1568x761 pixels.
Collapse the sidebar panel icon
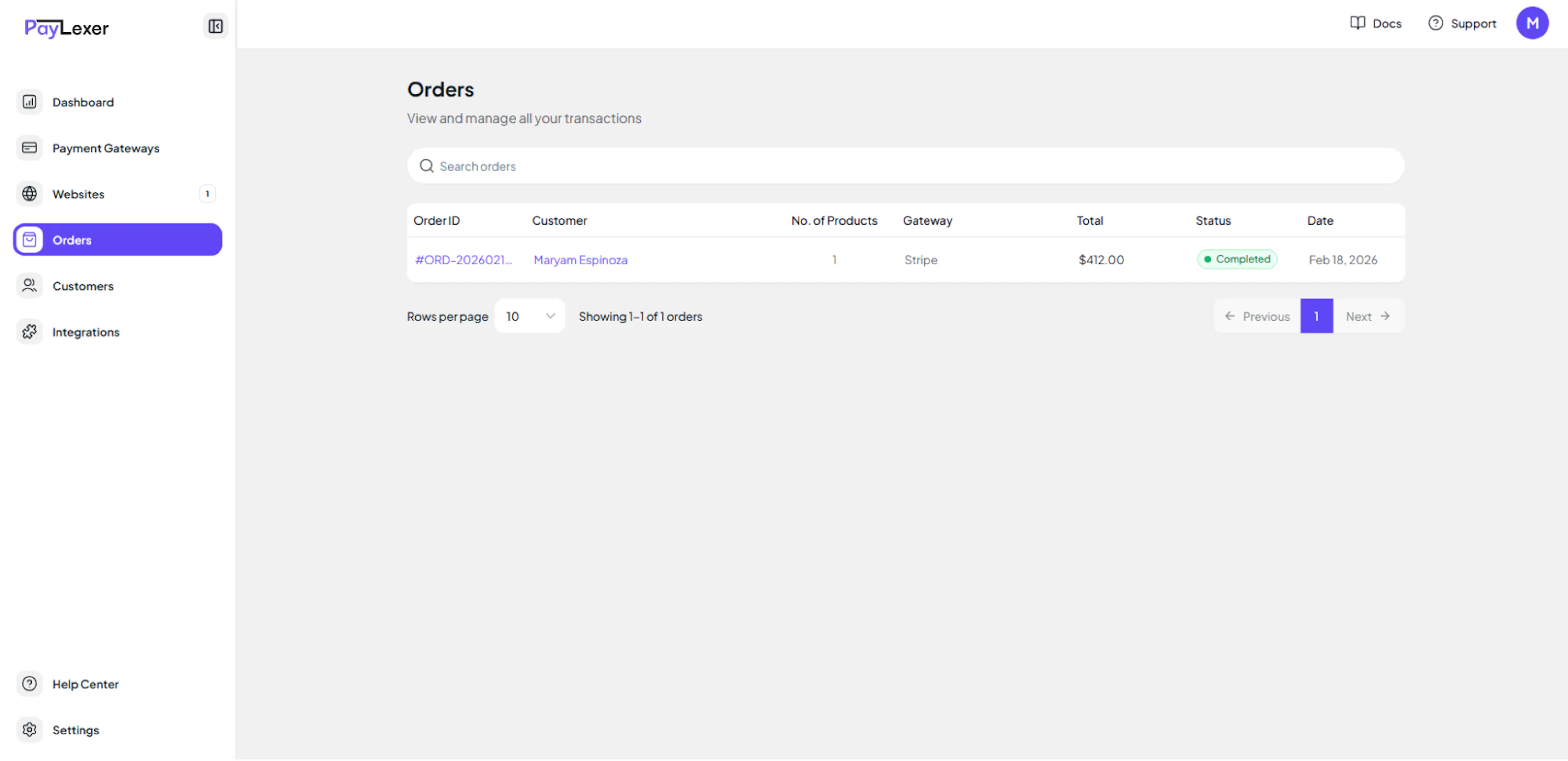[x=215, y=26]
